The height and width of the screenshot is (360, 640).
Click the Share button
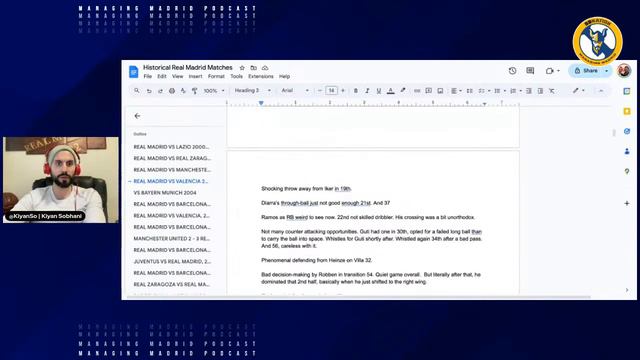[586, 71]
